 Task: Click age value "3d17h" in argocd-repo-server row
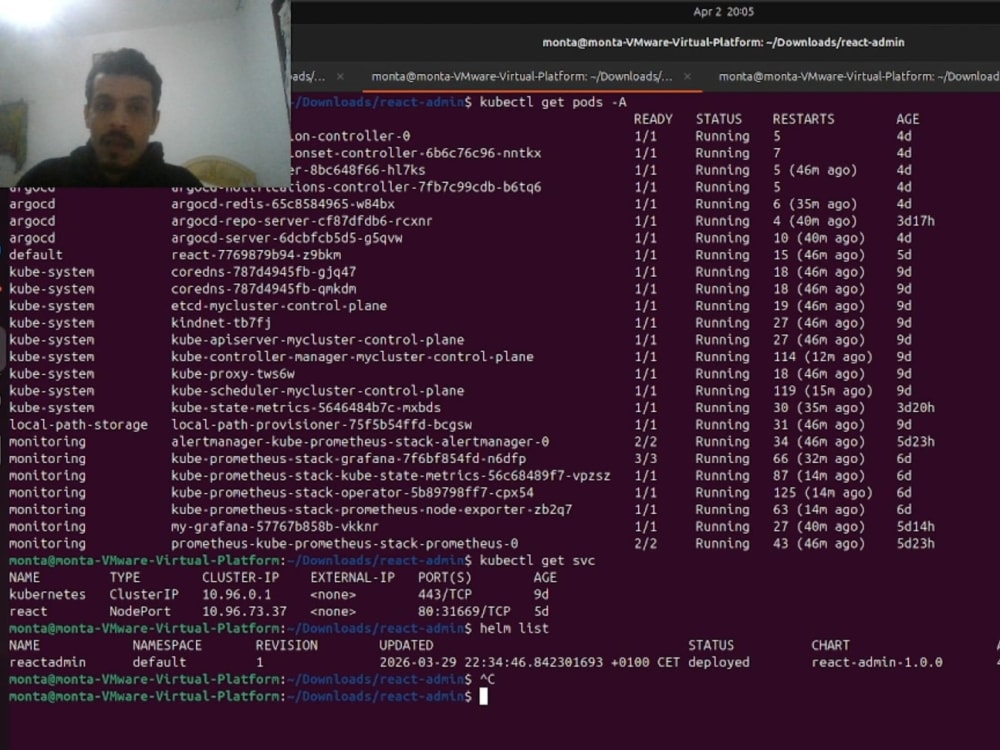coord(915,221)
